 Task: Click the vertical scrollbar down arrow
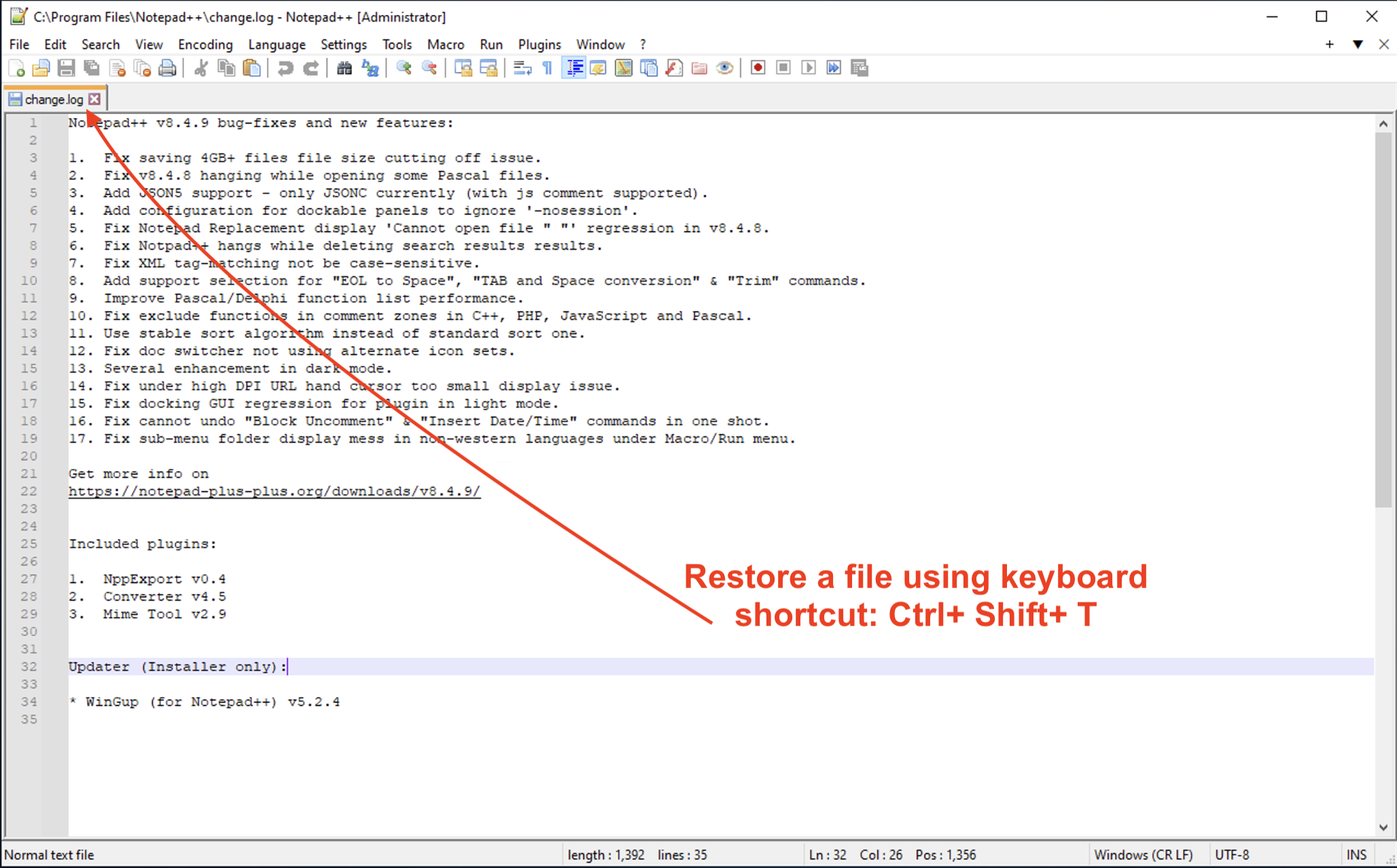point(1383,827)
